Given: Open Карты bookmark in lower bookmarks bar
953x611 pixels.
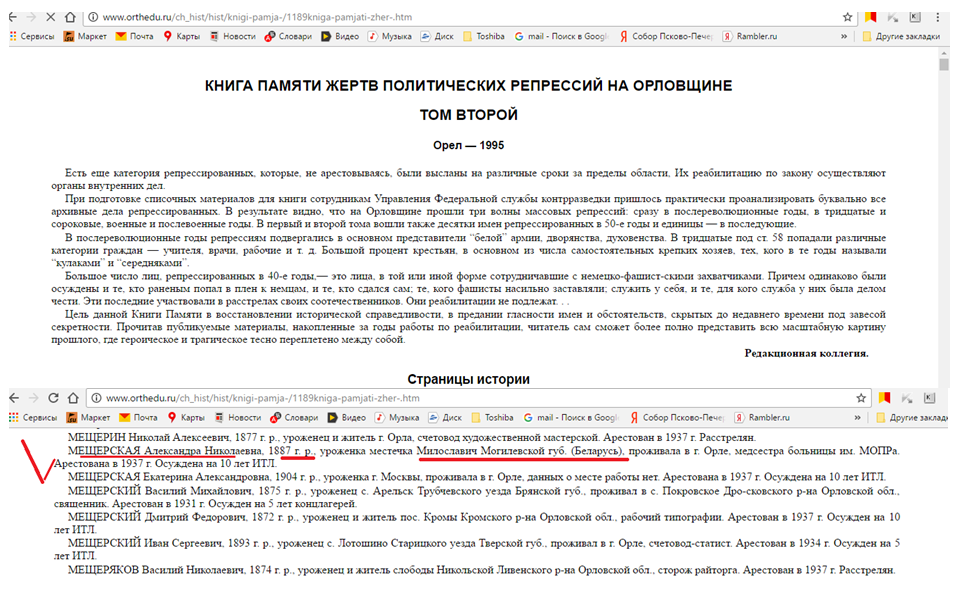Looking at the screenshot, I should point(186,418).
